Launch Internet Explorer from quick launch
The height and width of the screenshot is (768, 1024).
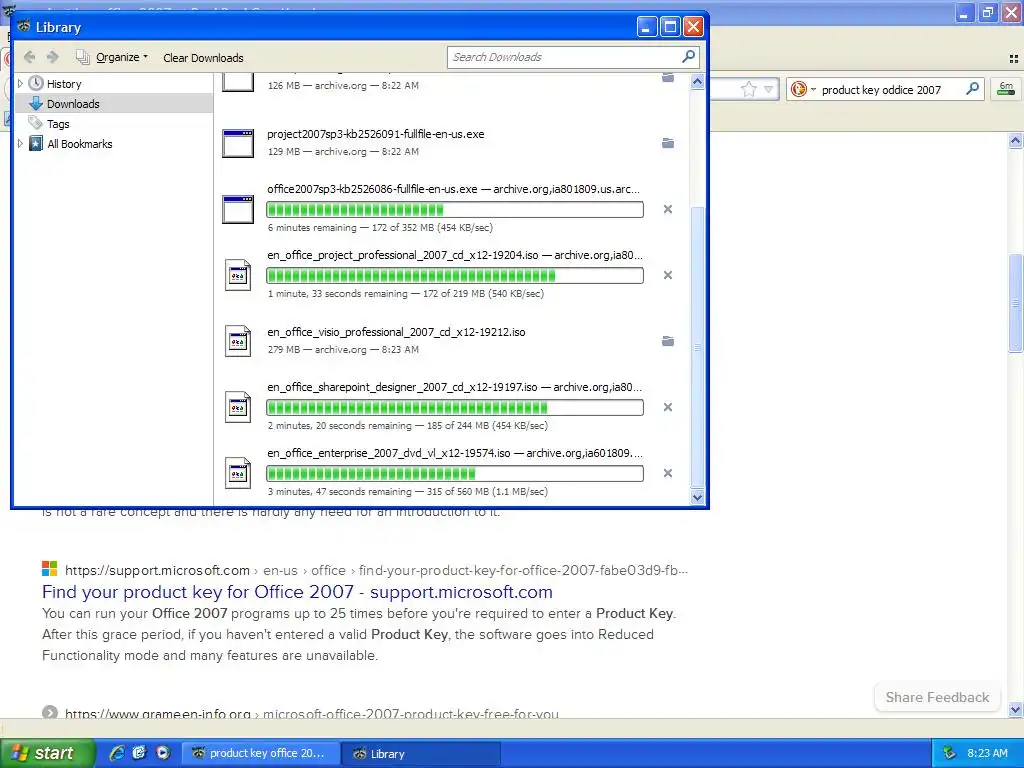(x=117, y=753)
